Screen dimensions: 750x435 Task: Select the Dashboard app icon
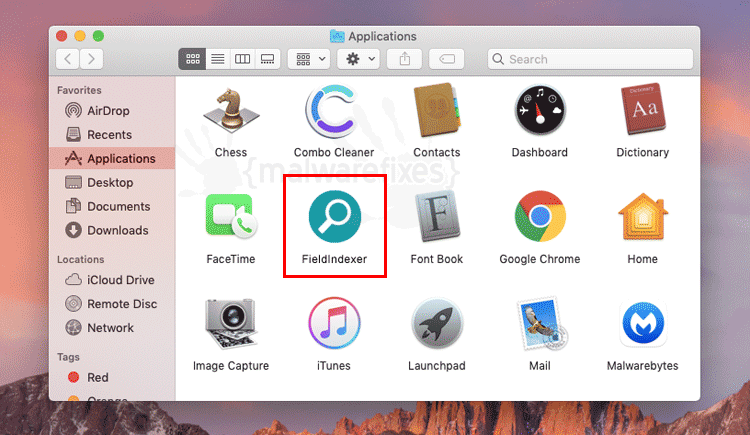click(x=540, y=111)
